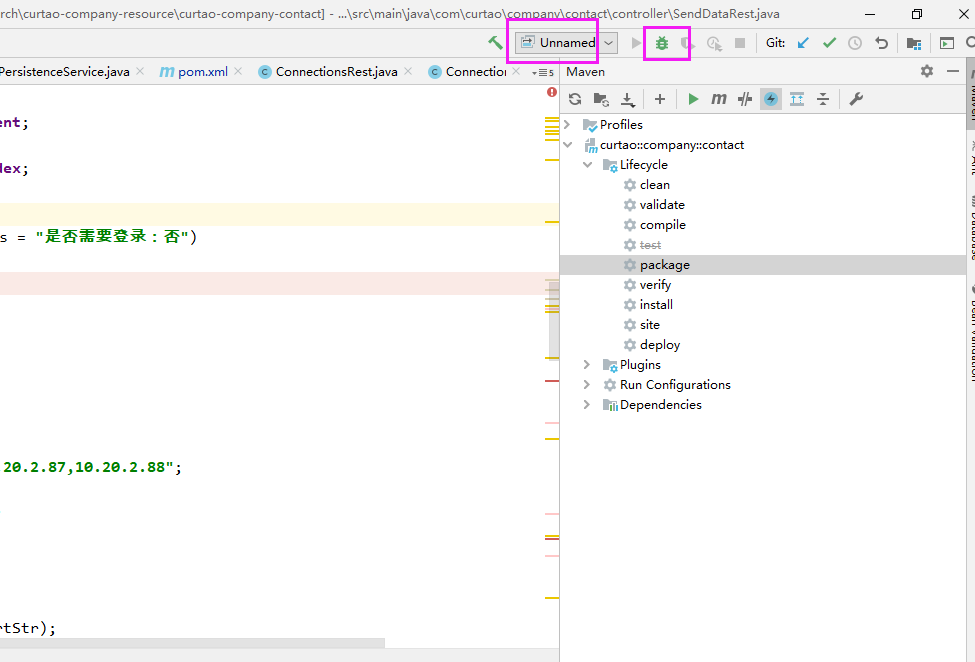The height and width of the screenshot is (662, 975).
Task: Reload all Maven projects
Action: tap(574, 98)
